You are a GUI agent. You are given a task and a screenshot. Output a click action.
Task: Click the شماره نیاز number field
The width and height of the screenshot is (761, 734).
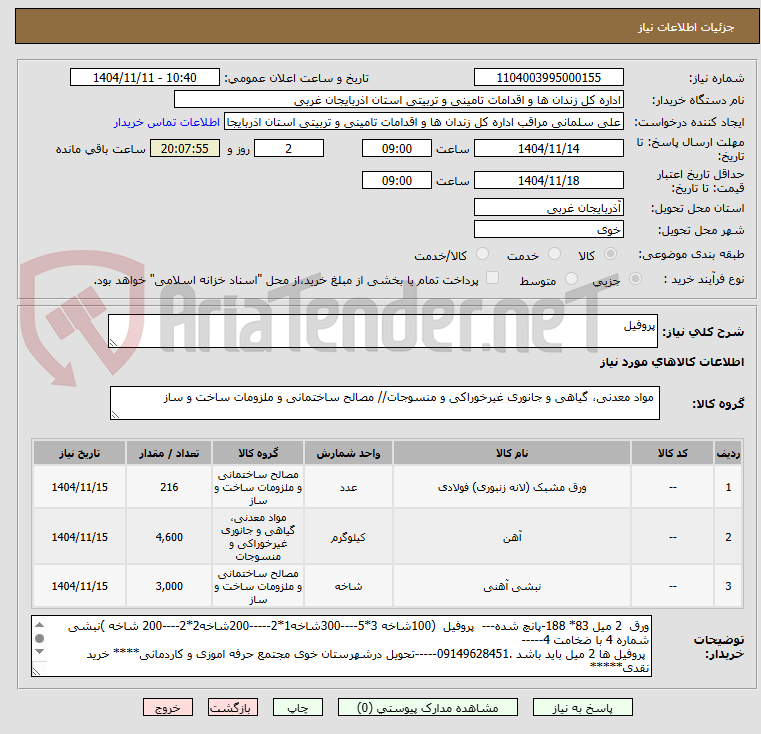tap(548, 77)
